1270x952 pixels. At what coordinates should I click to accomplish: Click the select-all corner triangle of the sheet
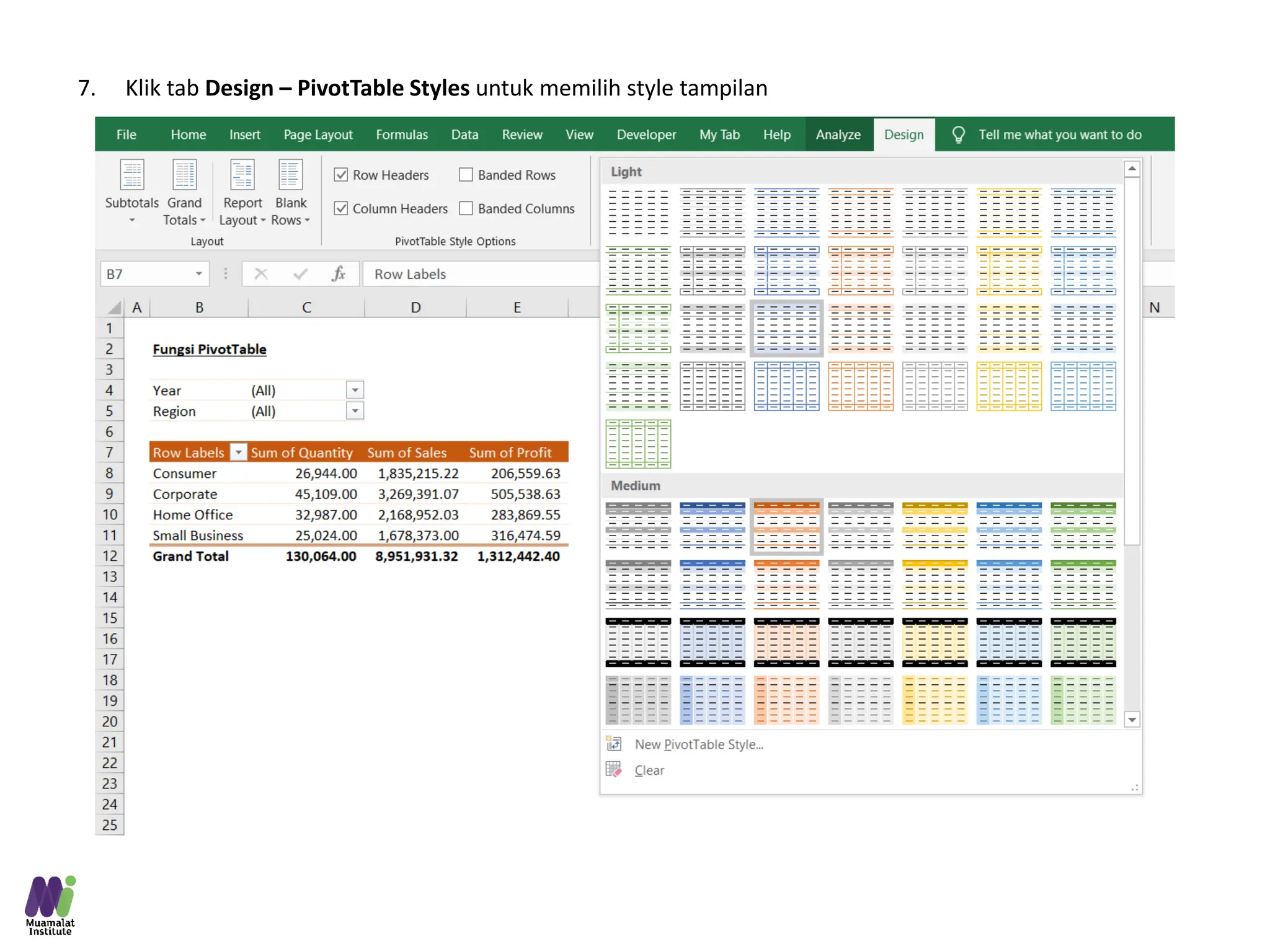pos(113,307)
